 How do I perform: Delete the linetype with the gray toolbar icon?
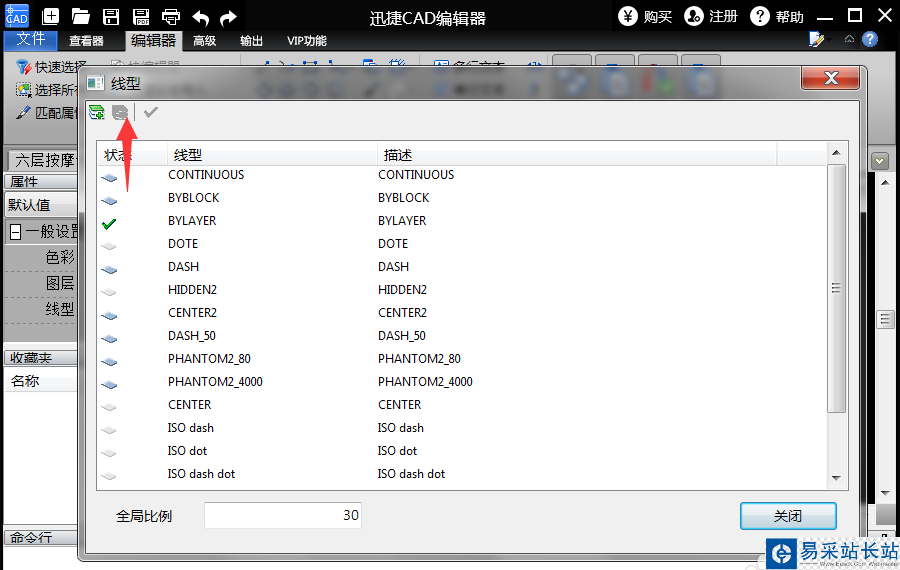(x=120, y=113)
